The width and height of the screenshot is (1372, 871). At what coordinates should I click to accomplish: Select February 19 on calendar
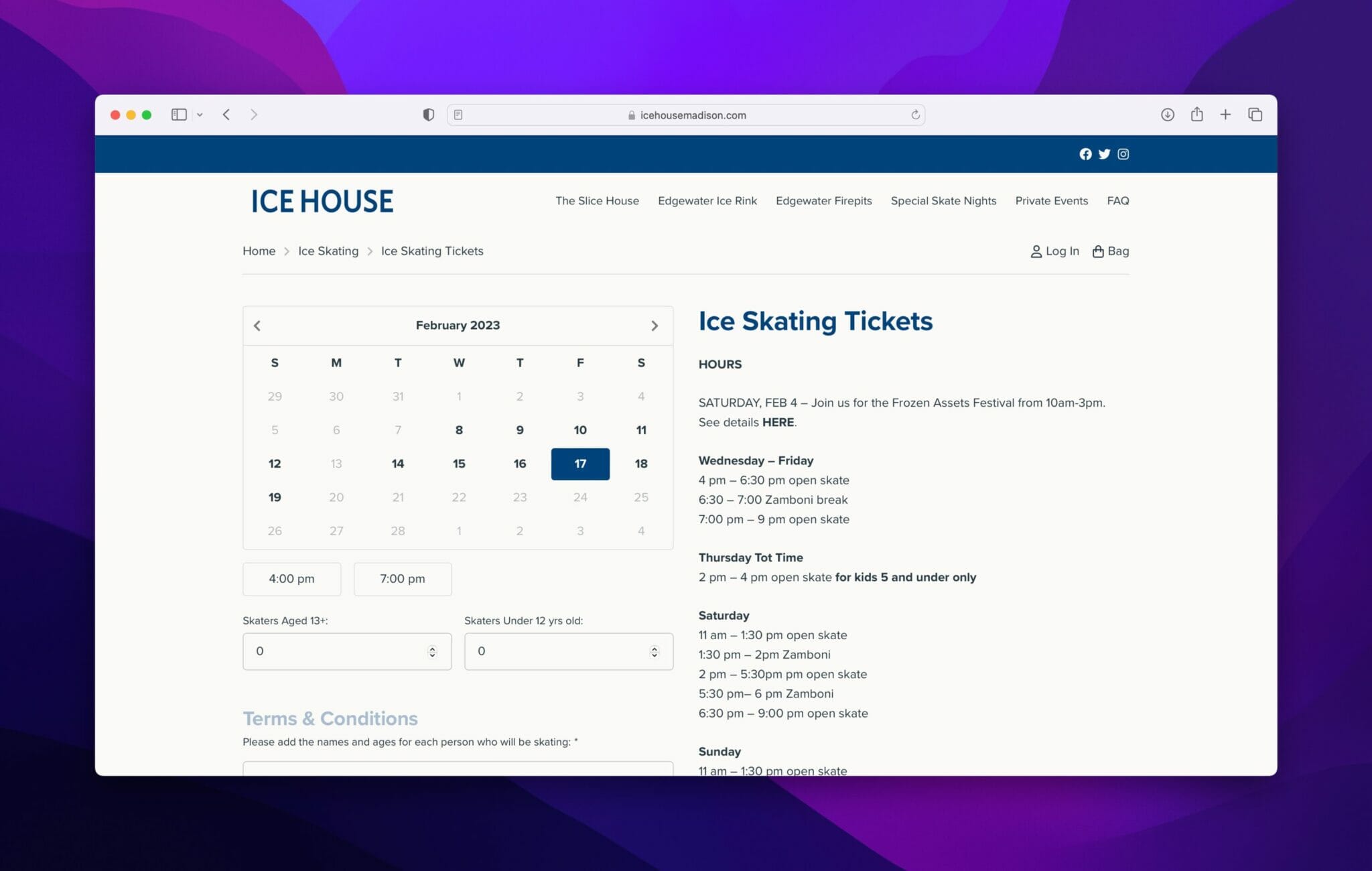click(x=275, y=497)
